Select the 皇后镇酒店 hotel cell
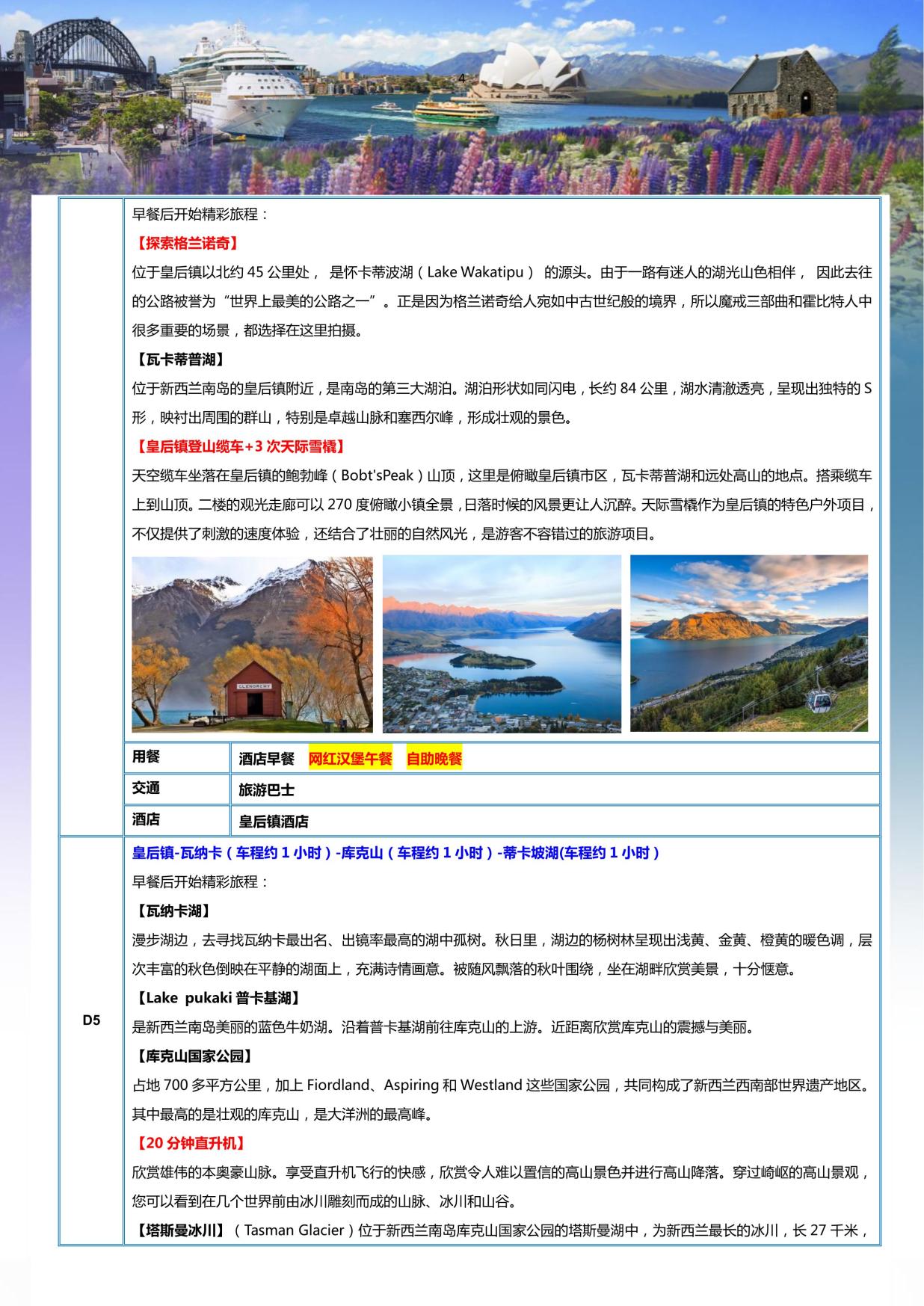Viewport: 924px width, 1306px height. (x=274, y=822)
